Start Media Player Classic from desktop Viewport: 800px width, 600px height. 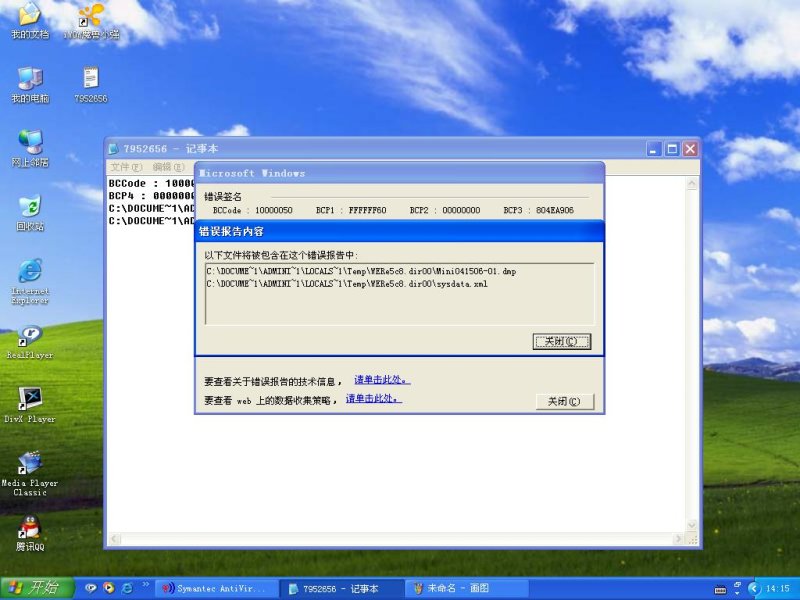(x=29, y=464)
